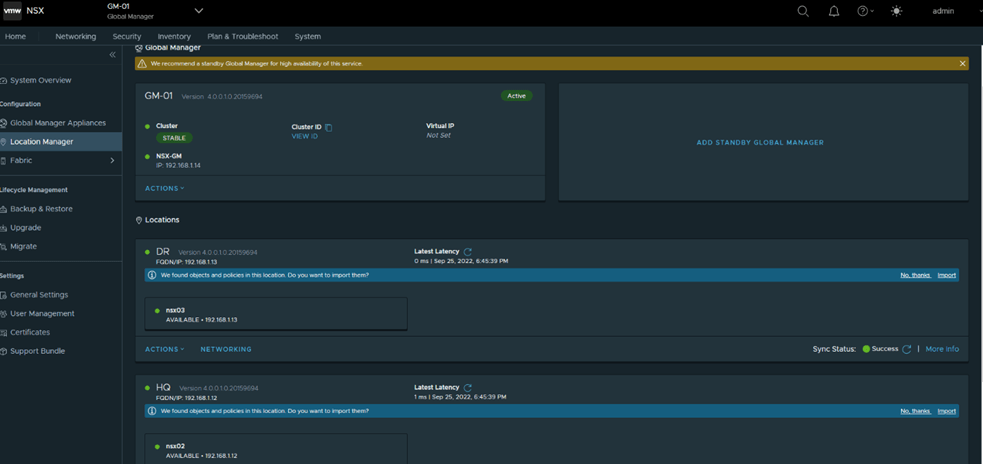This screenshot has height=464, width=983.
Task: Click Add Standby Global Manager
Action: (760, 143)
